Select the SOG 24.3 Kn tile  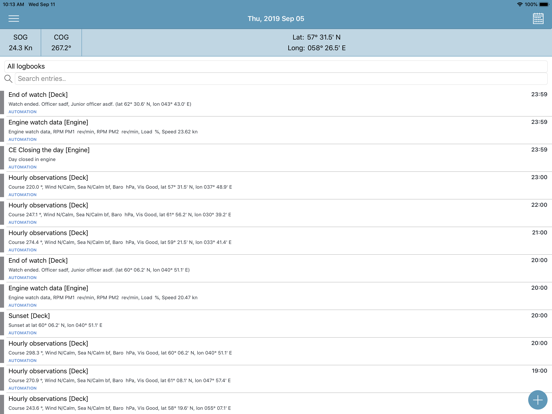point(20,42)
